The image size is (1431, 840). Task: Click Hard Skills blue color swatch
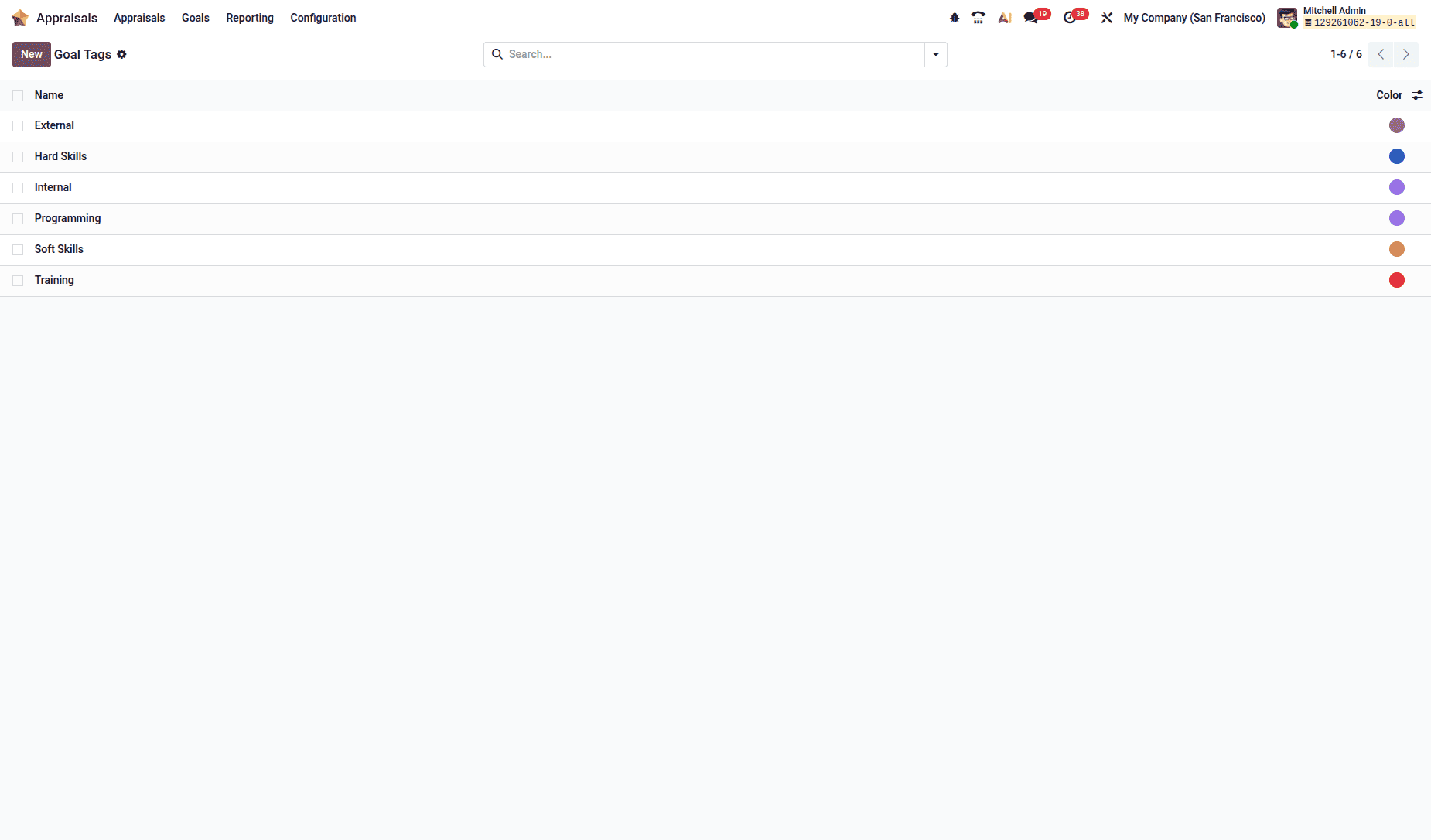click(1397, 156)
